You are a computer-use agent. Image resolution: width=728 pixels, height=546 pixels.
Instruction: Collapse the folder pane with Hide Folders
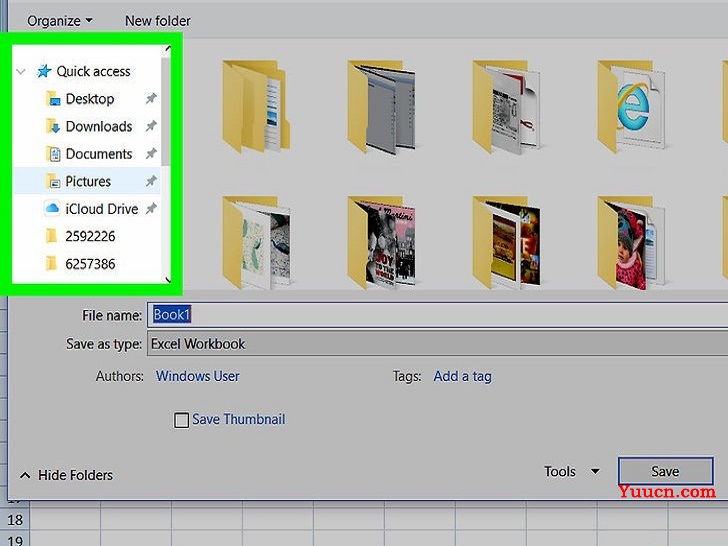66,475
